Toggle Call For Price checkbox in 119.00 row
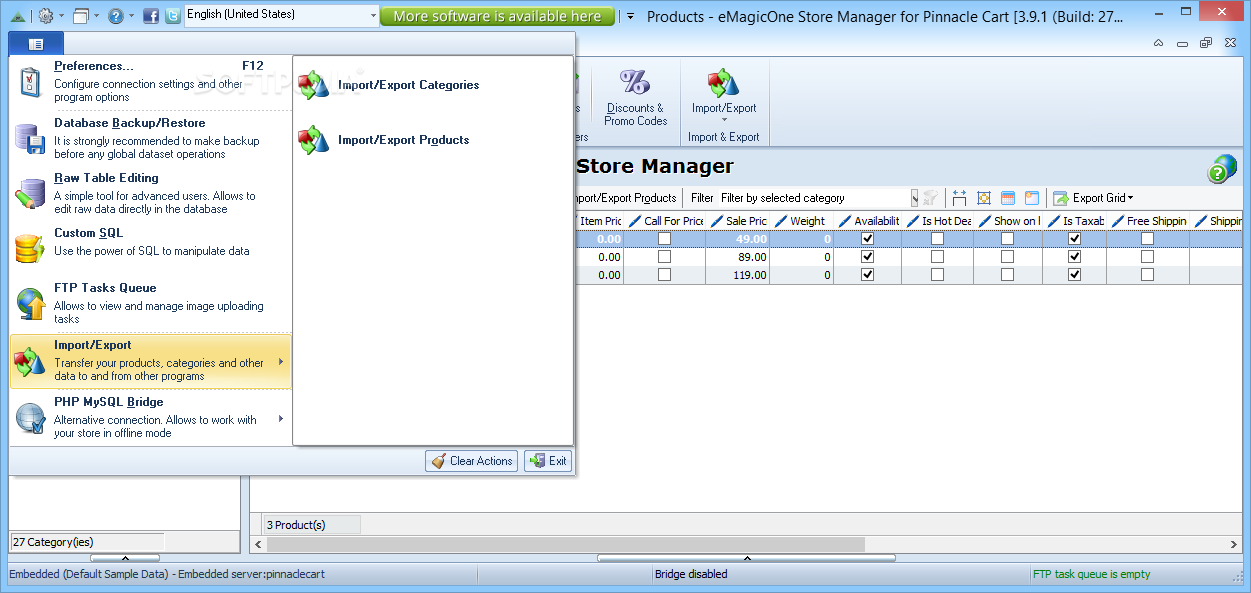 click(x=664, y=274)
